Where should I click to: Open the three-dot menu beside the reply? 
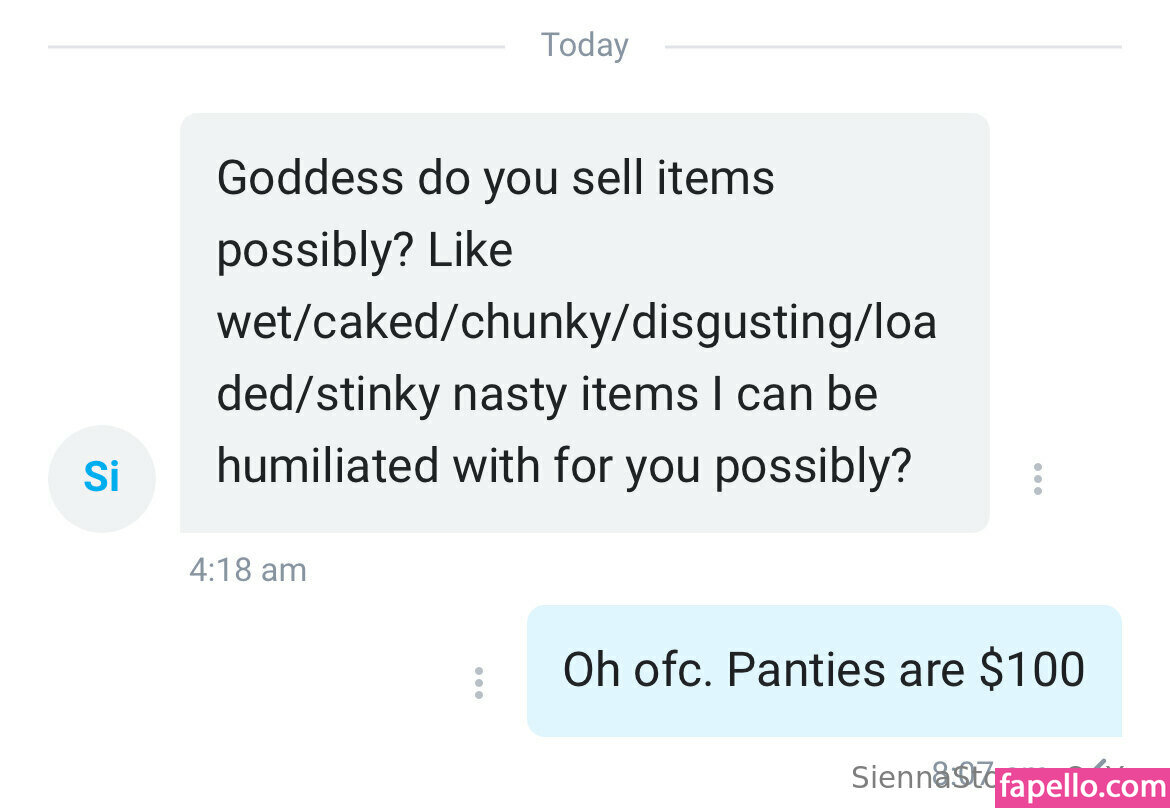coord(479,683)
